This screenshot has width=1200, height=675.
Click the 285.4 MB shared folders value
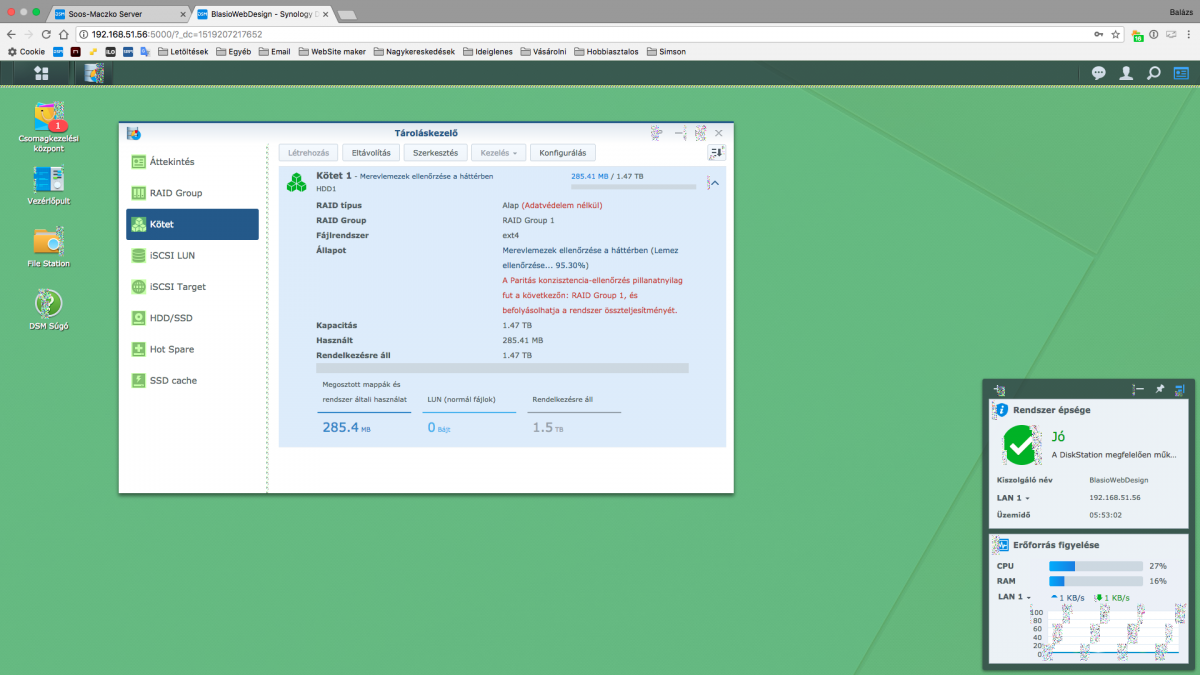[347, 427]
